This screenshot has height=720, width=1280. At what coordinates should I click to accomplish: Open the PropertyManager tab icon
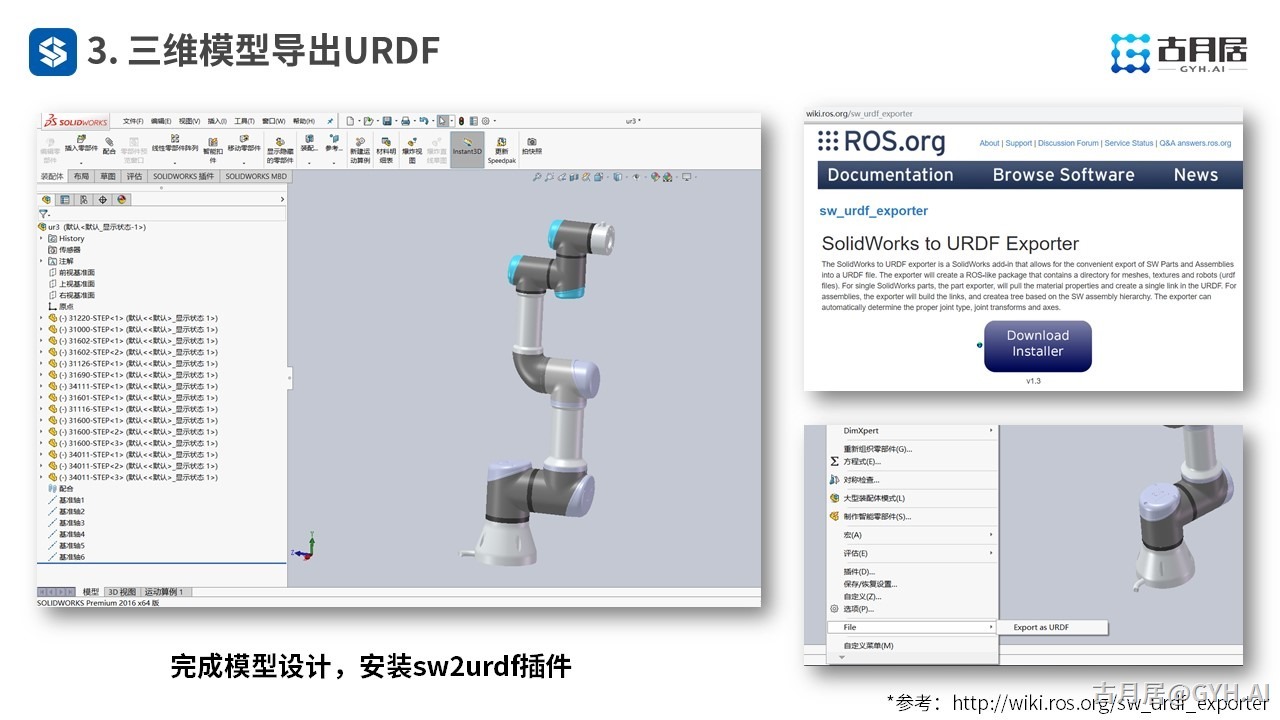point(65,199)
